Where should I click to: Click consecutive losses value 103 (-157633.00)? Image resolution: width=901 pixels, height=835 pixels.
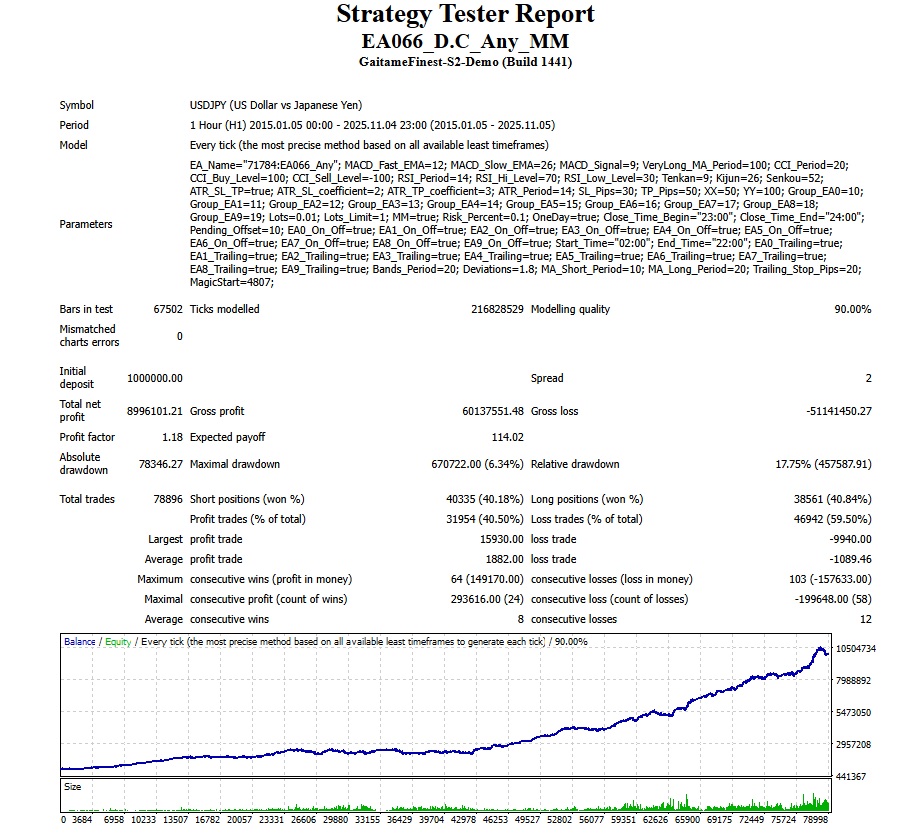click(830, 580)
